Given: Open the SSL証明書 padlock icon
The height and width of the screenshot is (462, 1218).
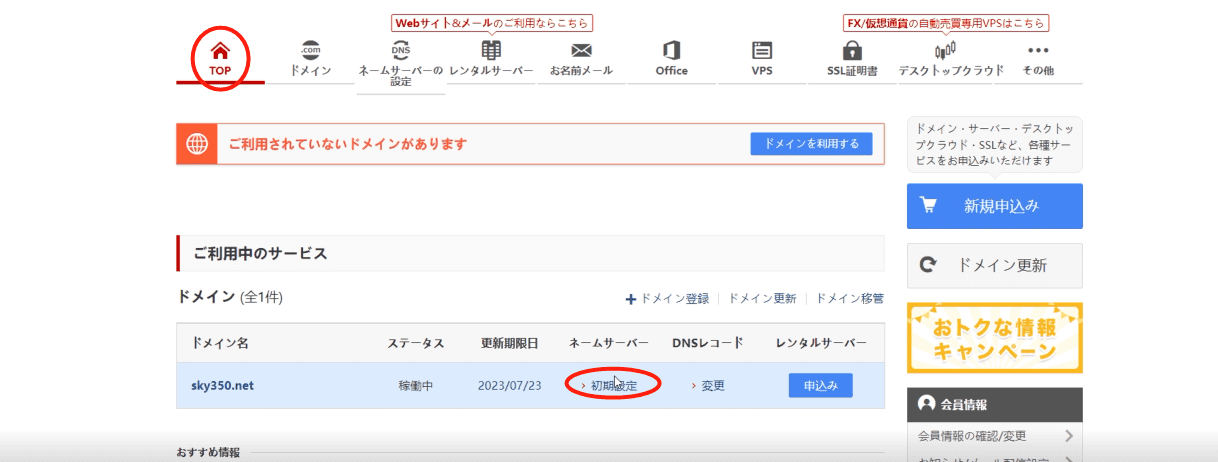Looking at the screenshot, I should (852, 50).
